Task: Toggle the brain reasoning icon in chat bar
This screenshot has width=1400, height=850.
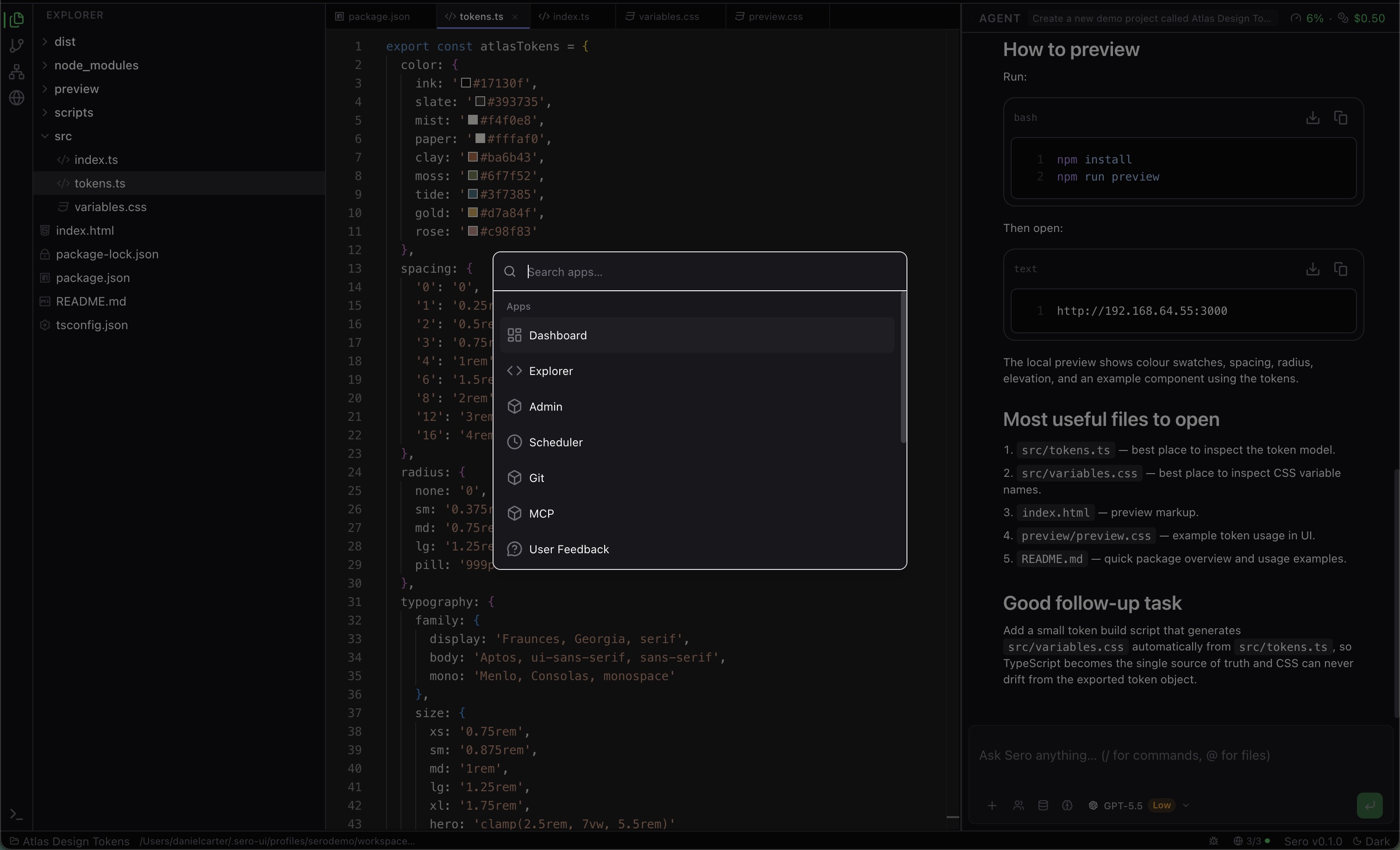Action: click(x=1067, y=806)
